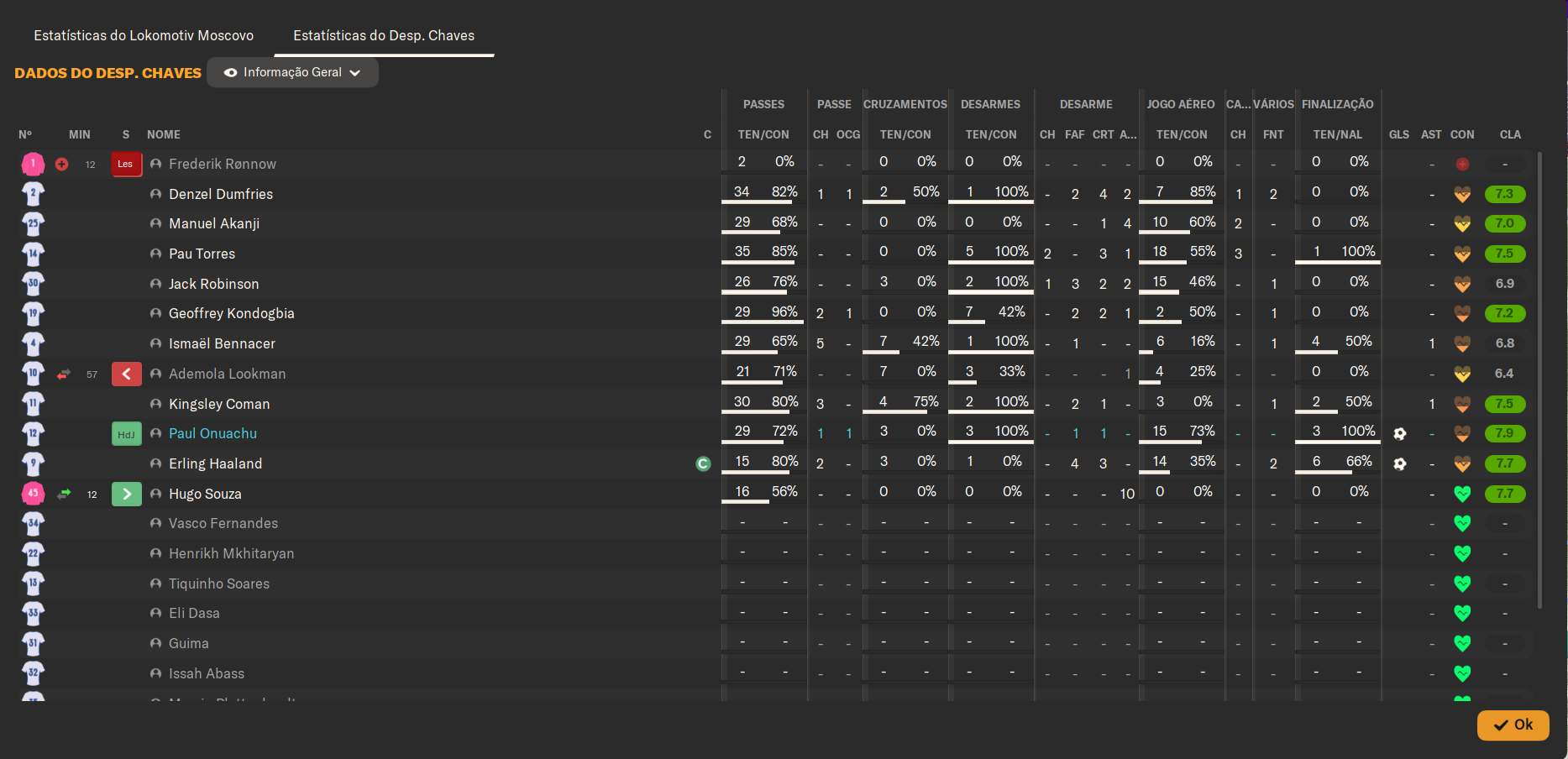Image resolution: width=1568 pixels, height=759 pixels.
Task: Sort by PASSES TEN/CON column header
Action: 763,134
